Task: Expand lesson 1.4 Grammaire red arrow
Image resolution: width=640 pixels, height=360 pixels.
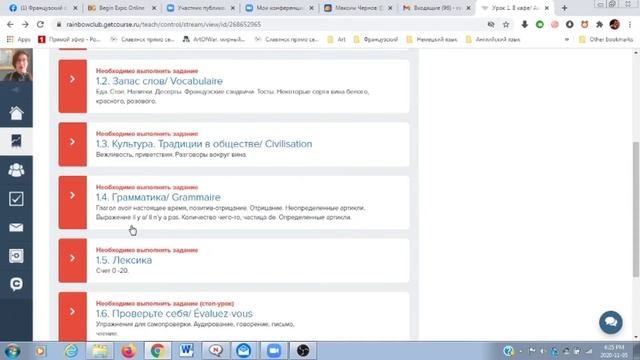Action: (72, 202)
